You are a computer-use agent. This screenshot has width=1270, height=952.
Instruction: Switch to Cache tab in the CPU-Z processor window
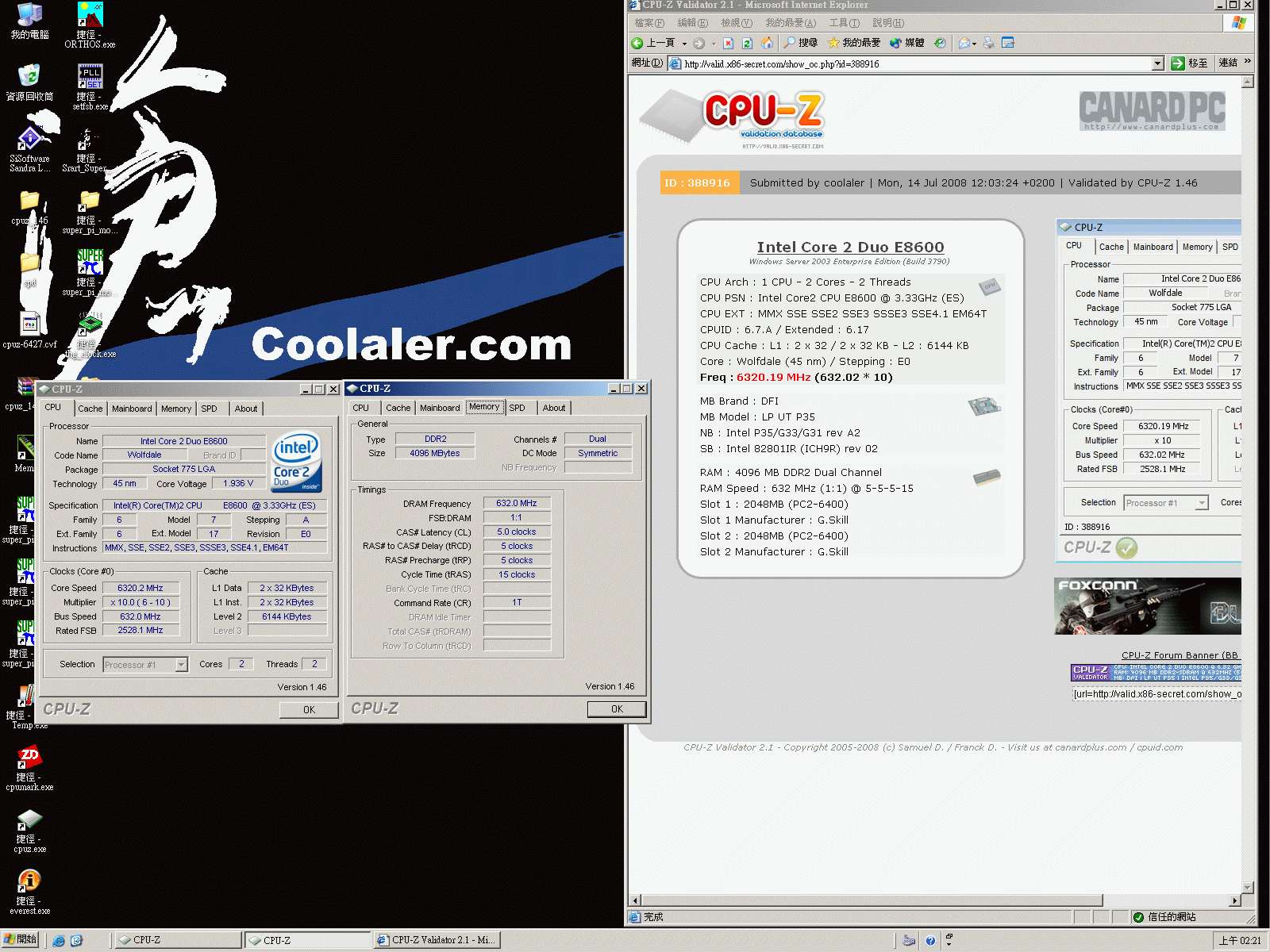click(90, 409)
